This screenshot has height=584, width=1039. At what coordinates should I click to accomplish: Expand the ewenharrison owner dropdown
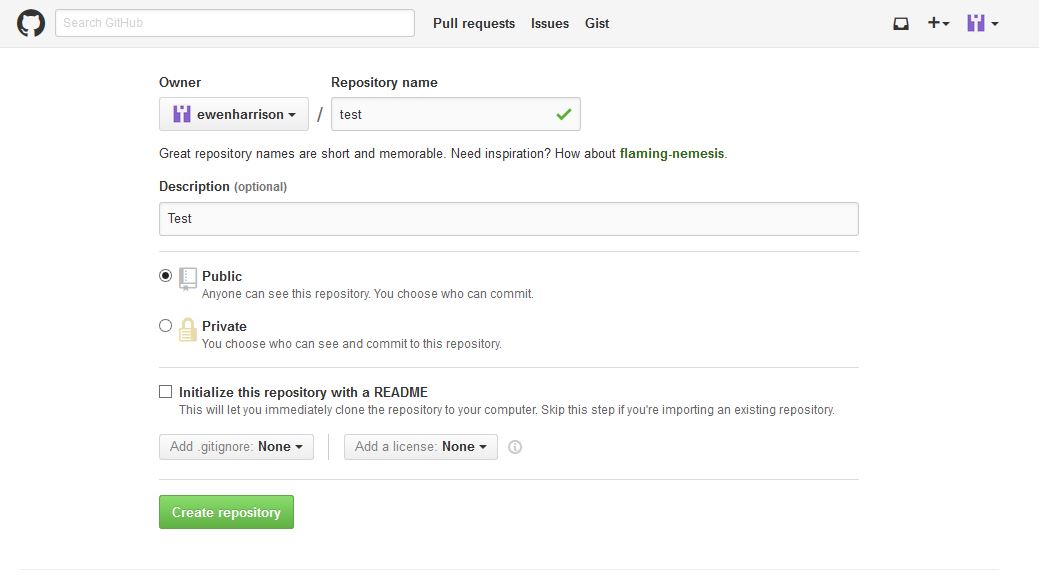pyautogui.click(x=234, y=114)
